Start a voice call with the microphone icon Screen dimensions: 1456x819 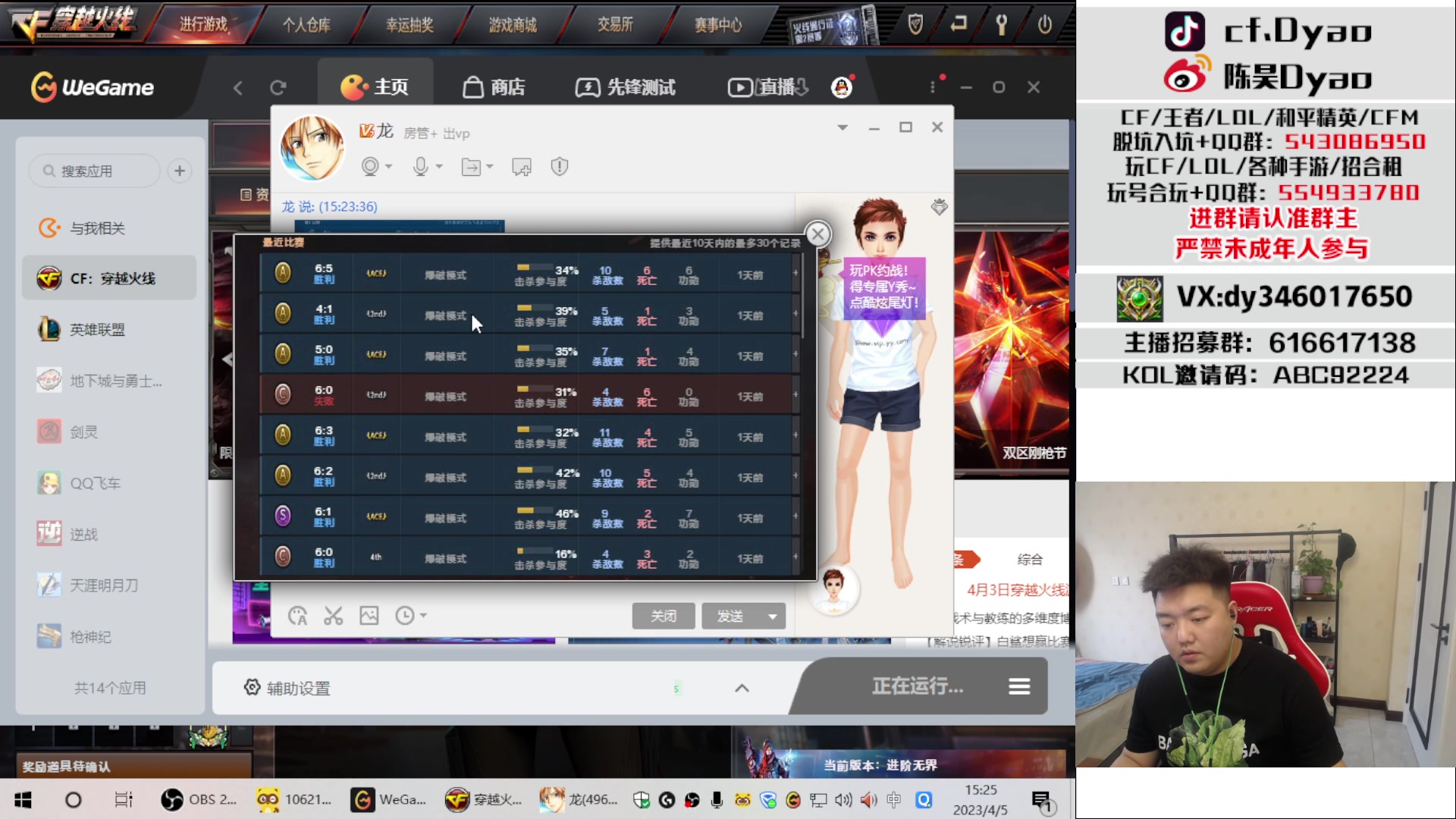(420, 167)
